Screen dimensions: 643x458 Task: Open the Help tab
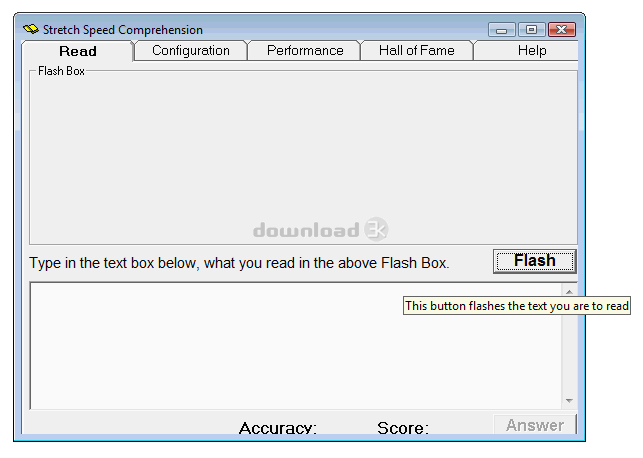531,50
